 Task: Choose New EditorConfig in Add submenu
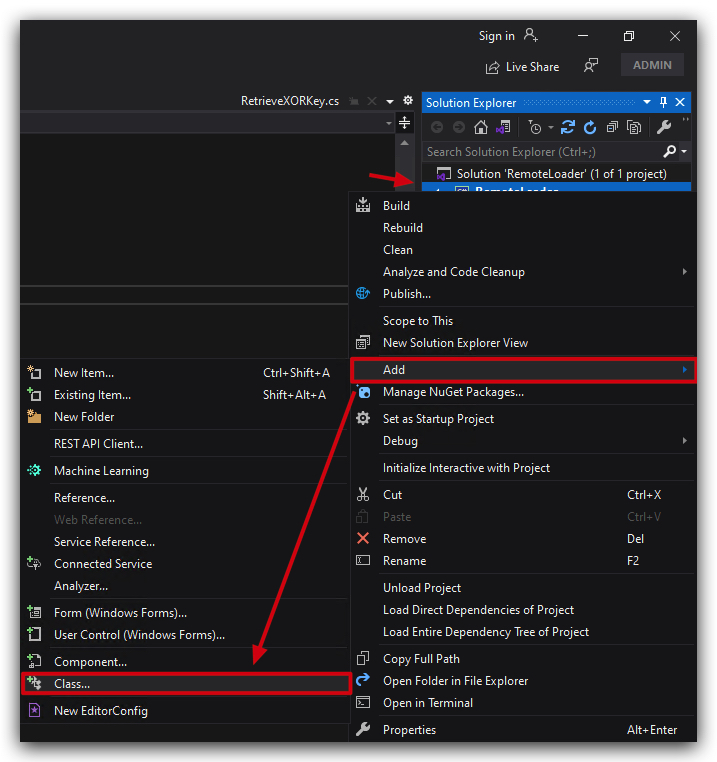pyautogui.click(x=185, y=711)
